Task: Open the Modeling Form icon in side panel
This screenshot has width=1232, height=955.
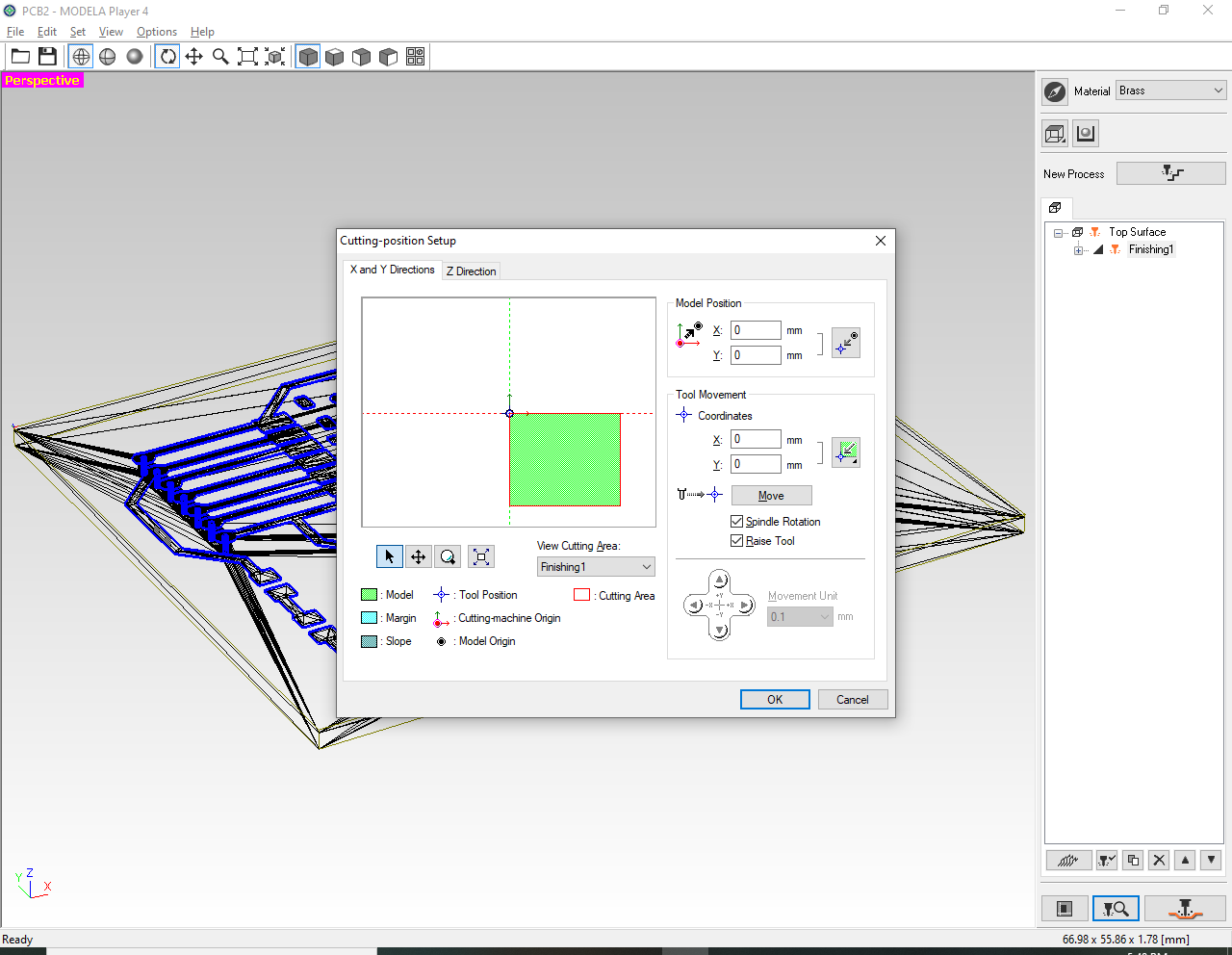Action: tap(1086, 134)
